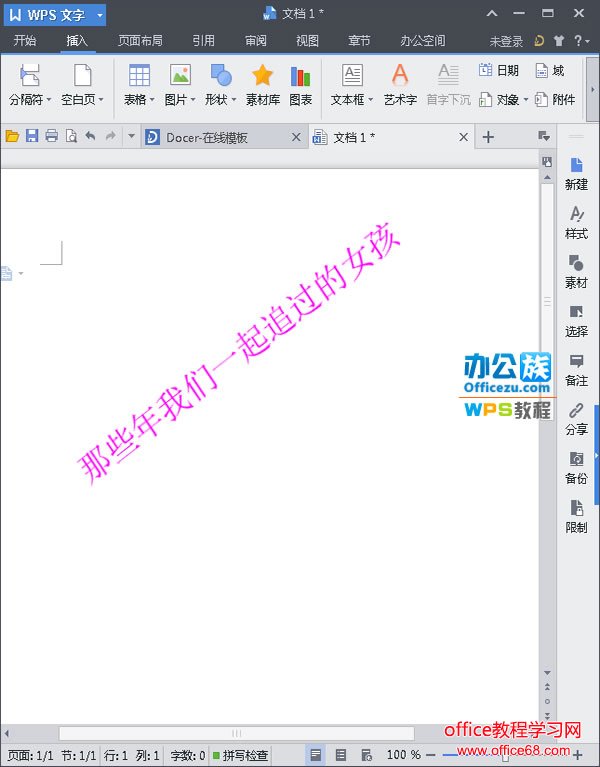
Task: Switch to outline view button
Action: (x=341, y=755)
